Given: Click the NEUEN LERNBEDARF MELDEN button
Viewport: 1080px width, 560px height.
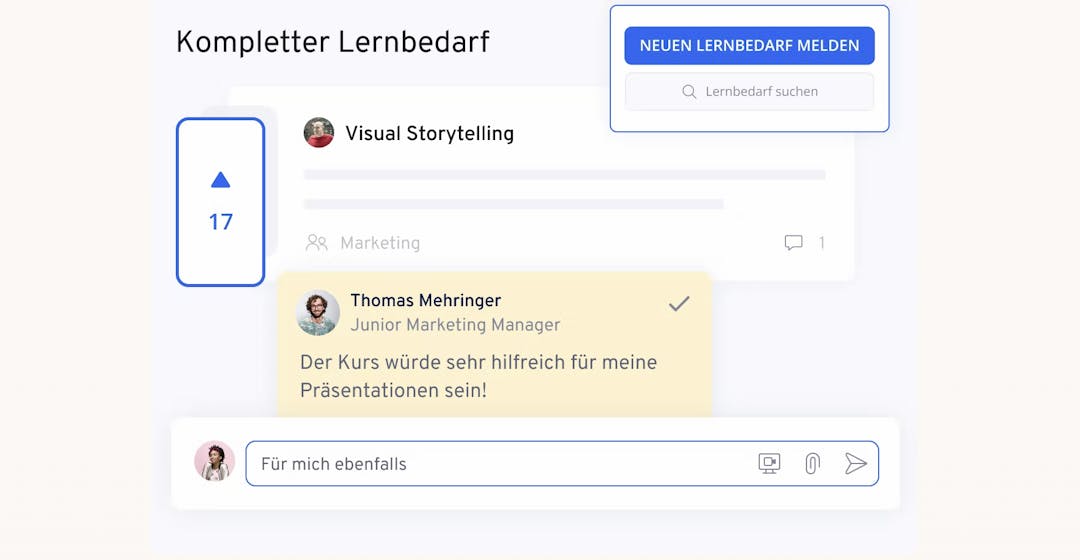Looking at the screenshot, I should [x=749, y=45].
